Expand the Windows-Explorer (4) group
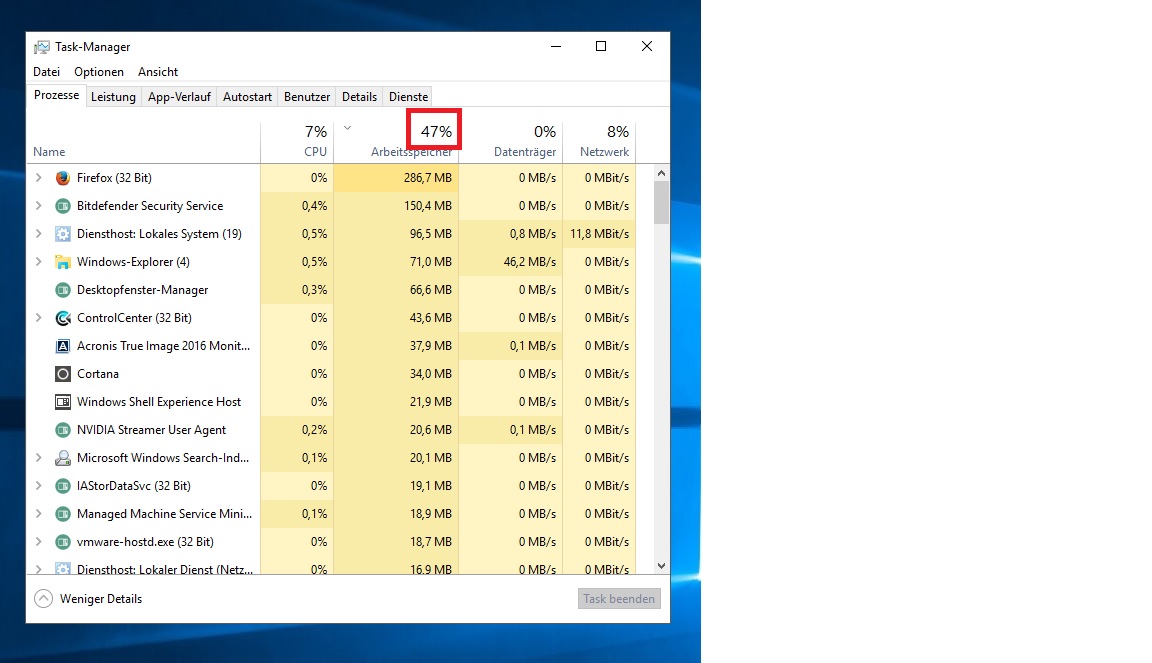 coord(39,262)
